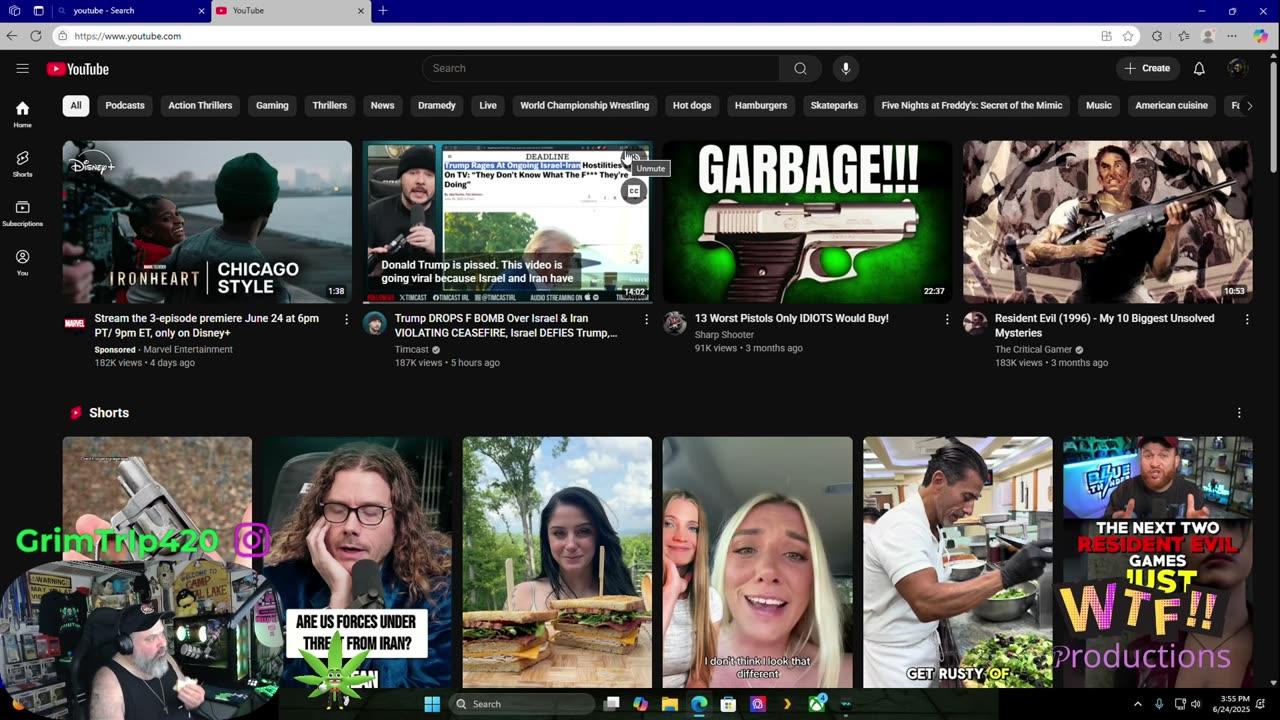Viewport: 1280px width, 720px height.
Task: Select the World Championship Wrestling chip
Action: click(584, 105)
